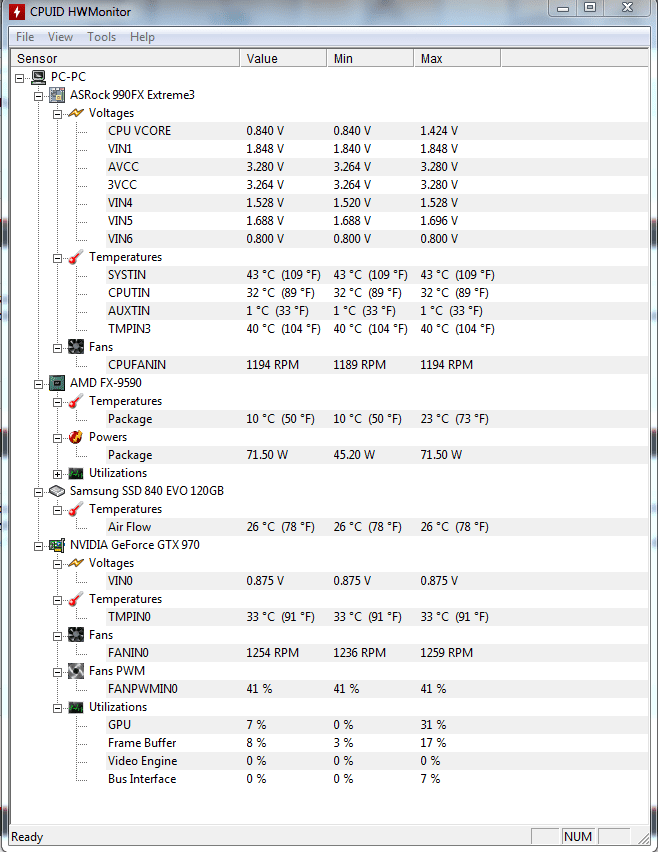
Task: Collapse the NVIDIA GeForce GTX 970 node
Action: pyautogui.click(x=39, y=546)
